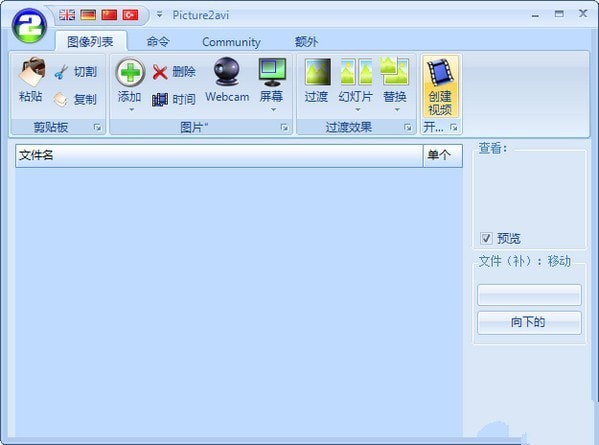Image resolution: width=599 pixels, height=445 pixels.
Task: Click the 文件名 column header
Action: point(219,155)
